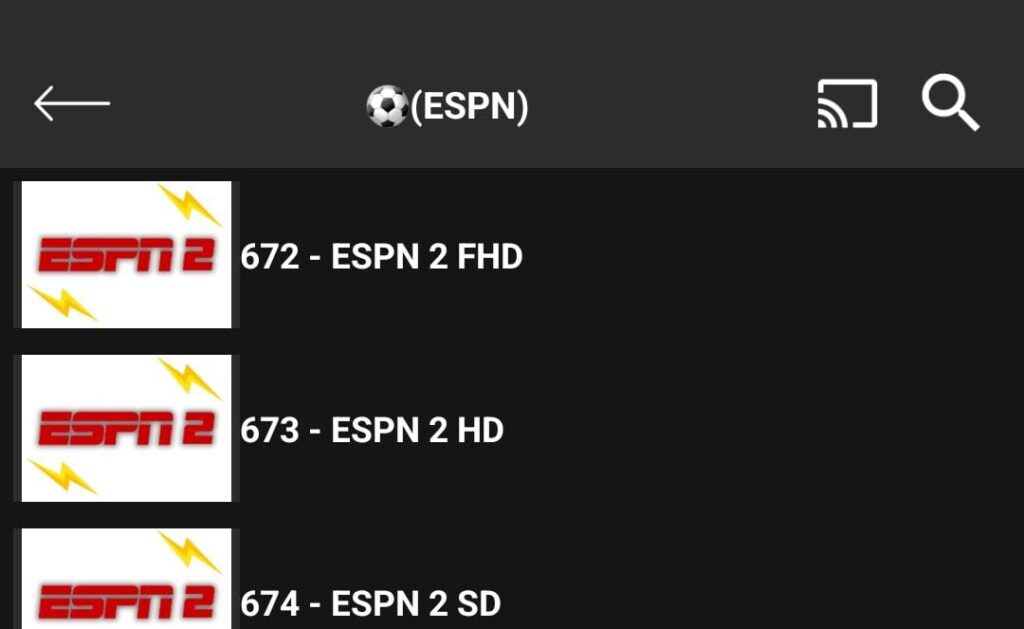Click red ESPN 2 text in 674 logo

125,603
